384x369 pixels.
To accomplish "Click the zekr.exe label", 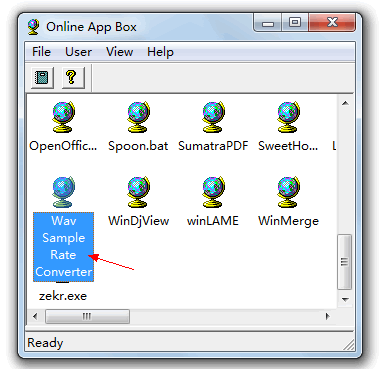I will [63, 296].
